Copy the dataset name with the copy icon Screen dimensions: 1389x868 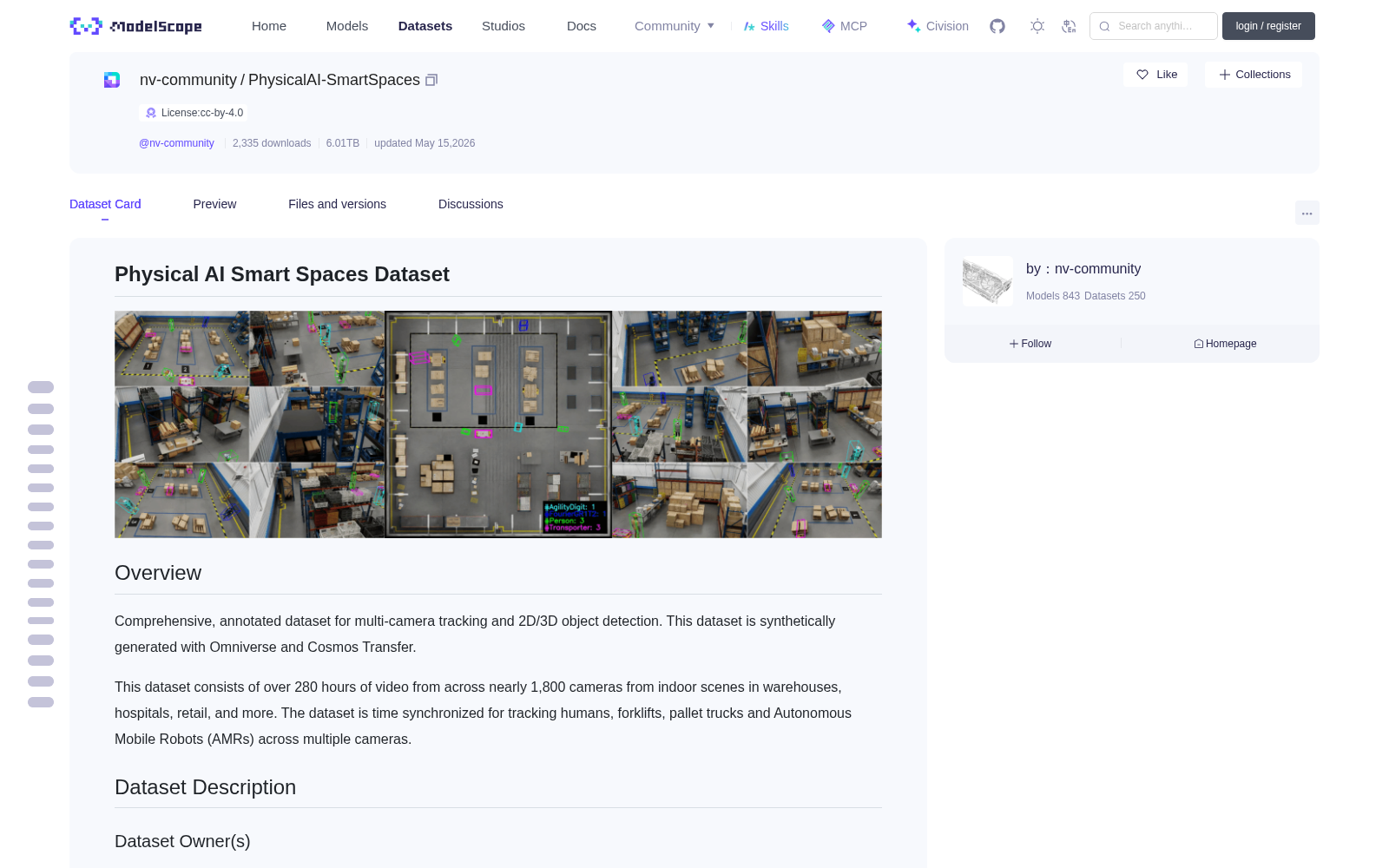431,80
